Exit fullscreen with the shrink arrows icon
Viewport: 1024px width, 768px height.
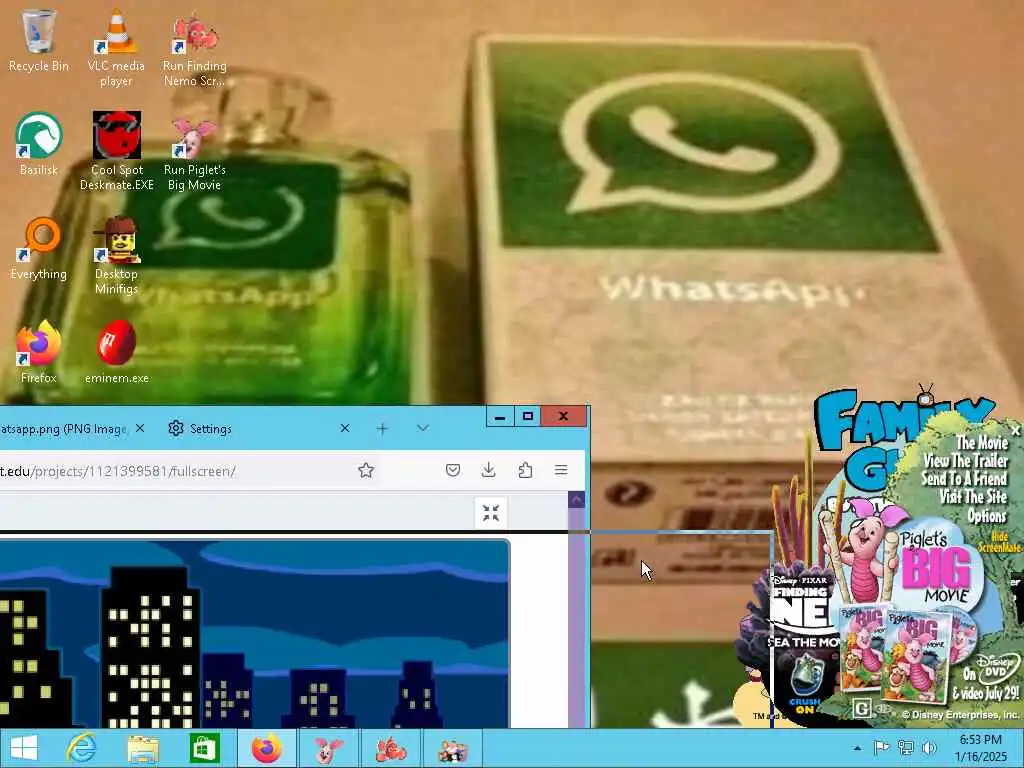pyautogui.click(x=490, y=513)
